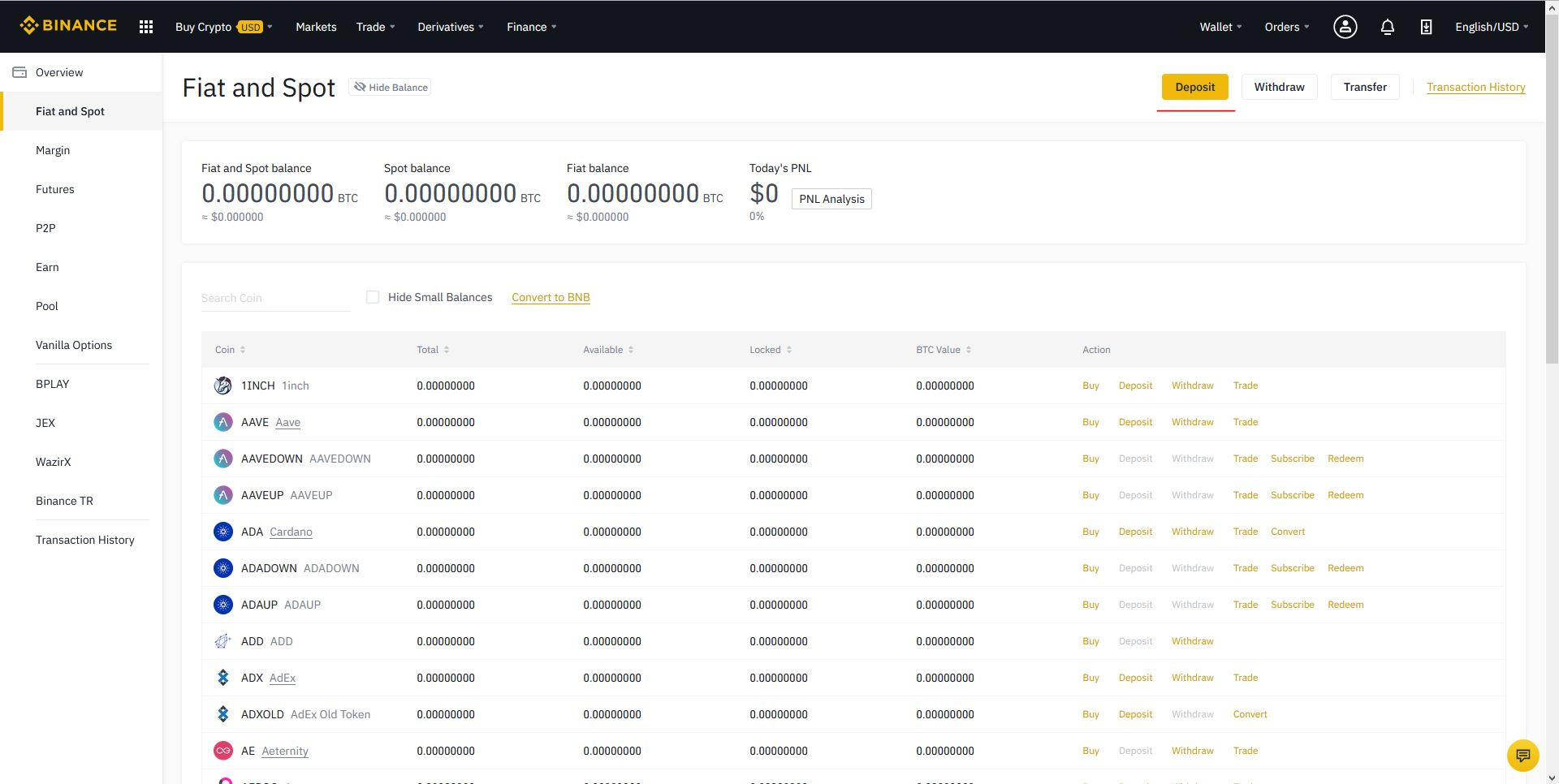Image resolution: width=1559 pixels, height=784 pixels.
Task: Sort table by Locked column
Action: pos(771,350)
